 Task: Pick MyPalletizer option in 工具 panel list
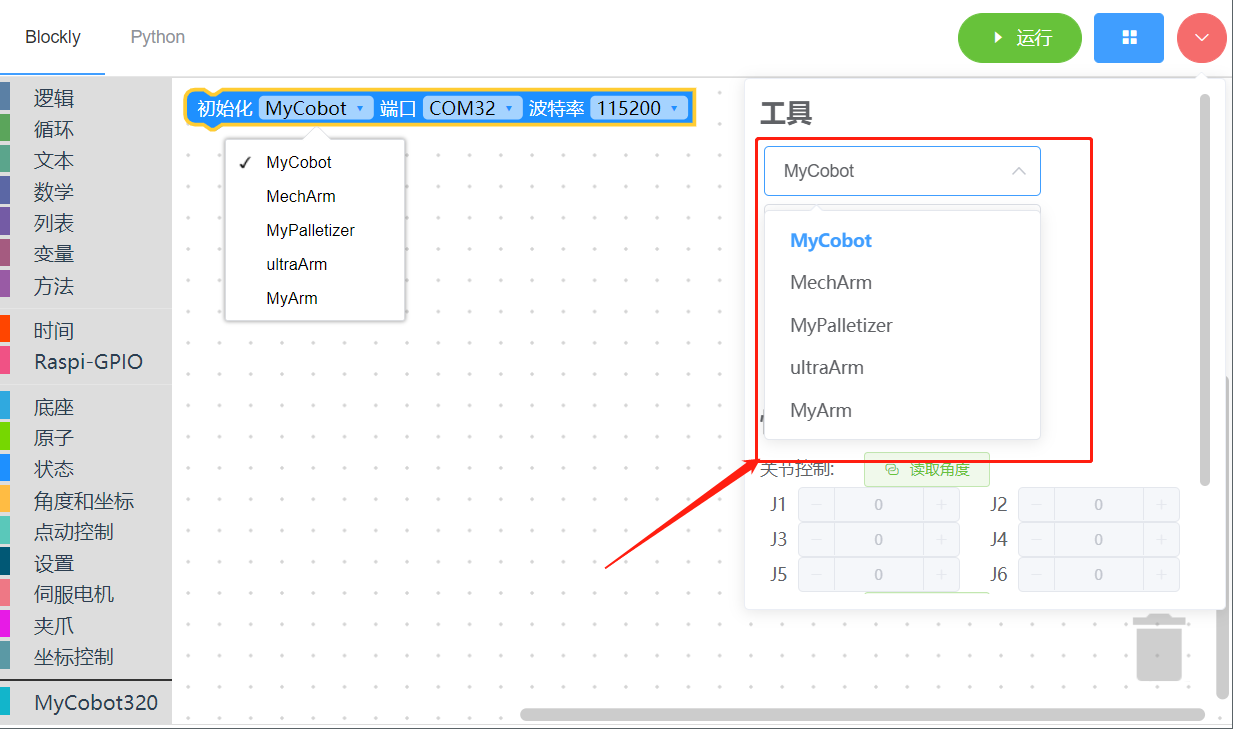click(902, 325)
